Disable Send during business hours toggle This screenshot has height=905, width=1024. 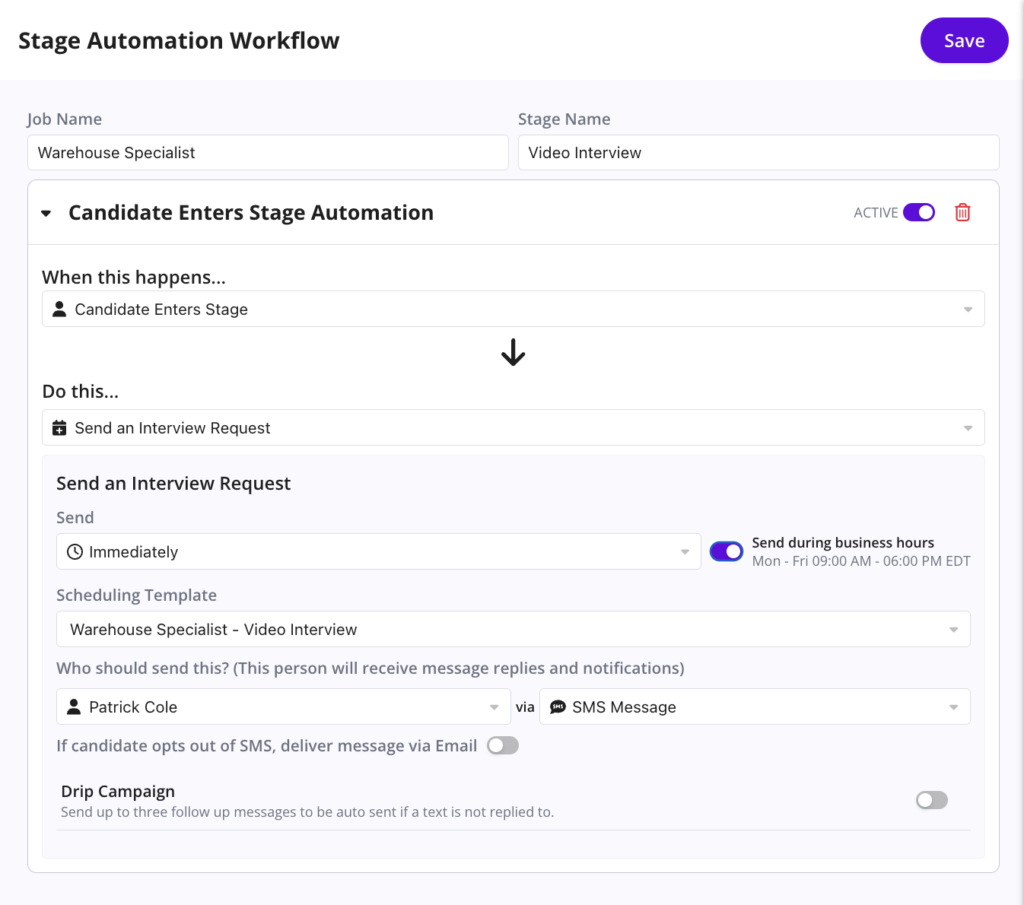point(726,551)
